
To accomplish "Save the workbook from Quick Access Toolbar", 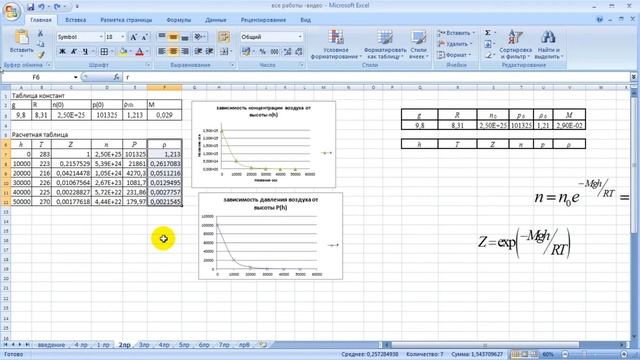I will pos(31,7).
